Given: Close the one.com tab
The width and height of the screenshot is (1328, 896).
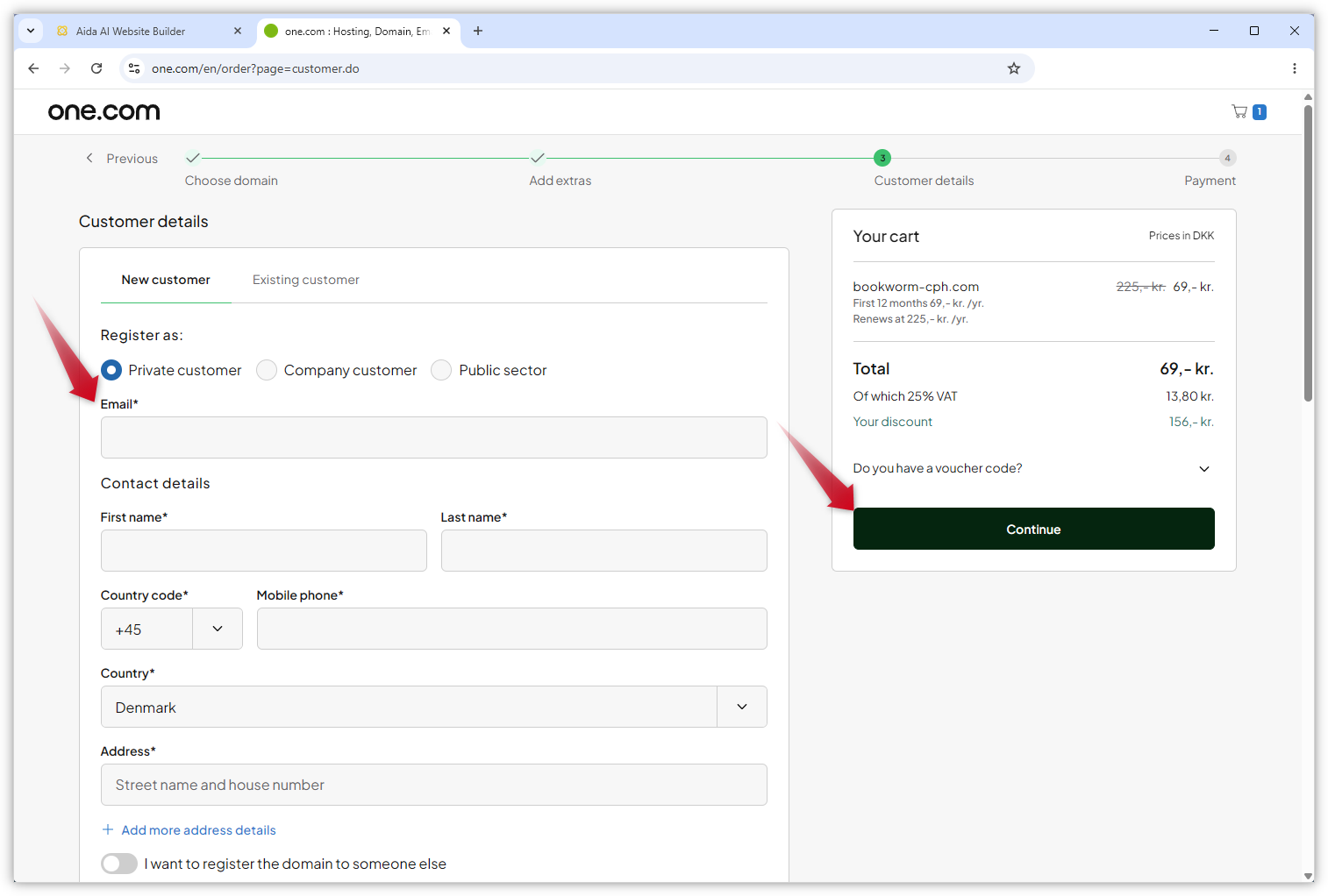Looking at the screenshot, I should 446,31.
